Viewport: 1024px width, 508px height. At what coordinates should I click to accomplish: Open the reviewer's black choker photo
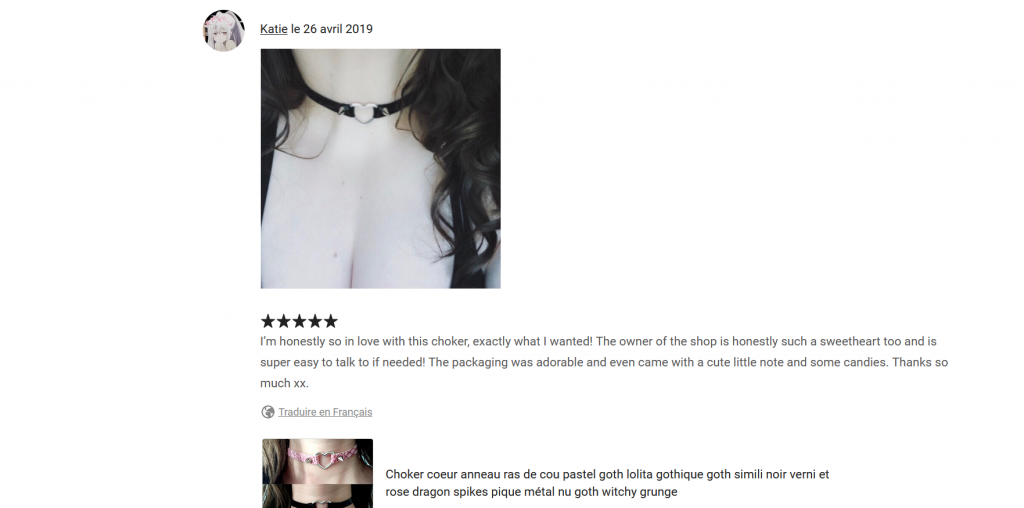381,168
